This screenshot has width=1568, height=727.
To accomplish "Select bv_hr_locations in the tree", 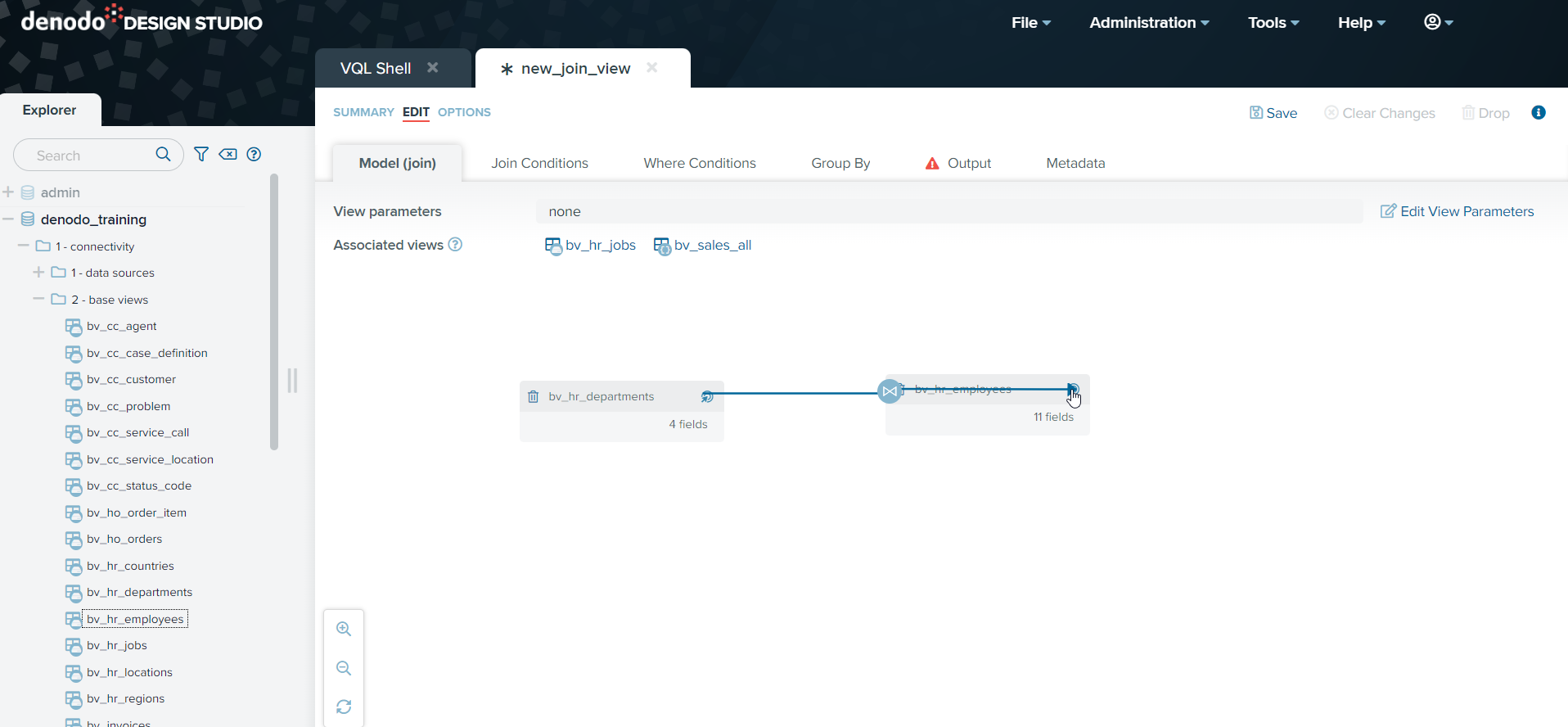I will 129,672.
